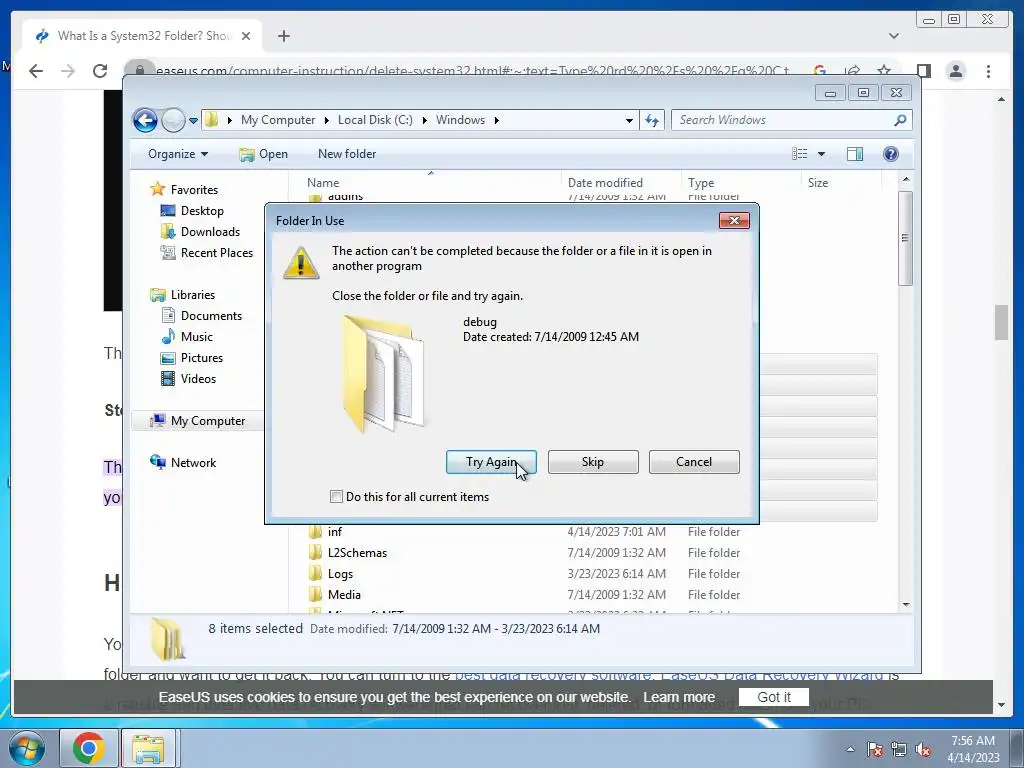Click the Explorer vertical scrollbar thumb

905,238
